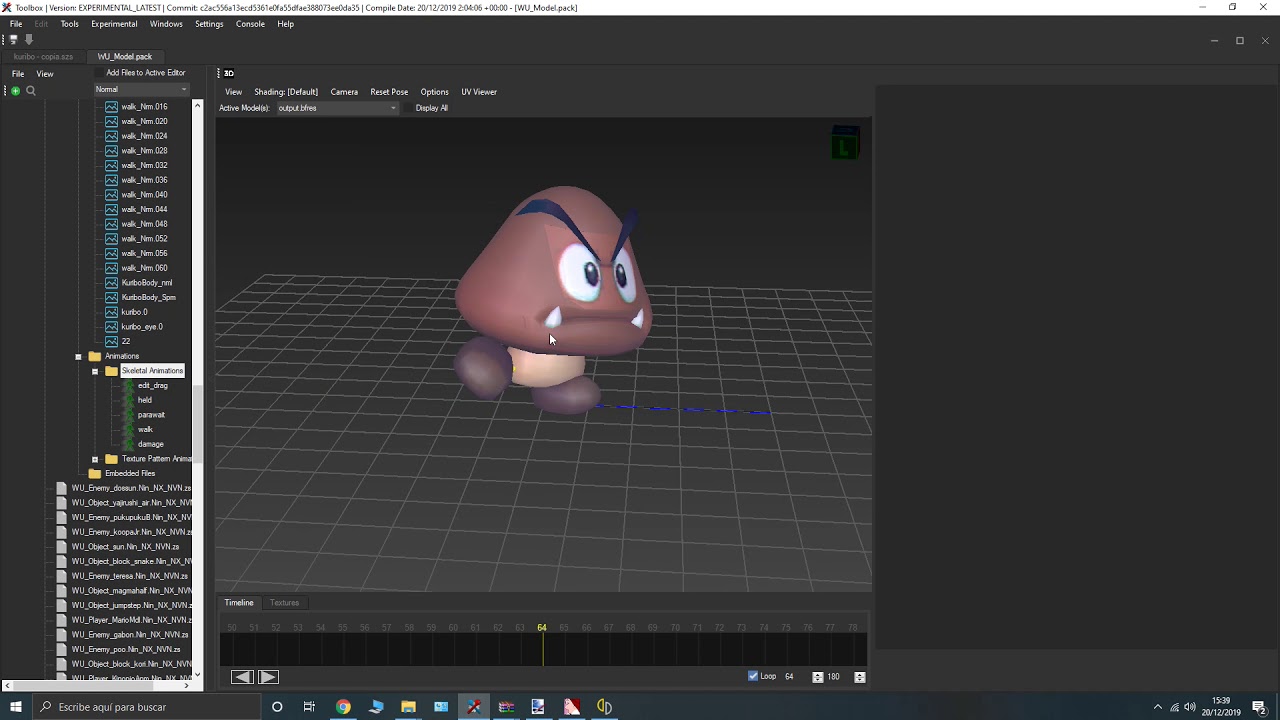Open the viewport Camera menu

click(x=344, y=92)
